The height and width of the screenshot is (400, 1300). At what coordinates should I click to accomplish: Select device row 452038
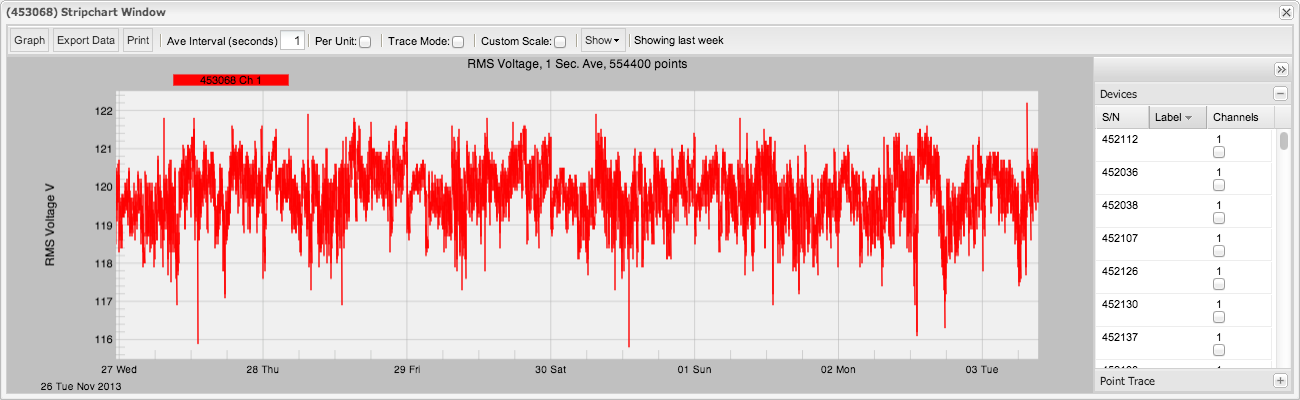click(x=1184, y=212)
